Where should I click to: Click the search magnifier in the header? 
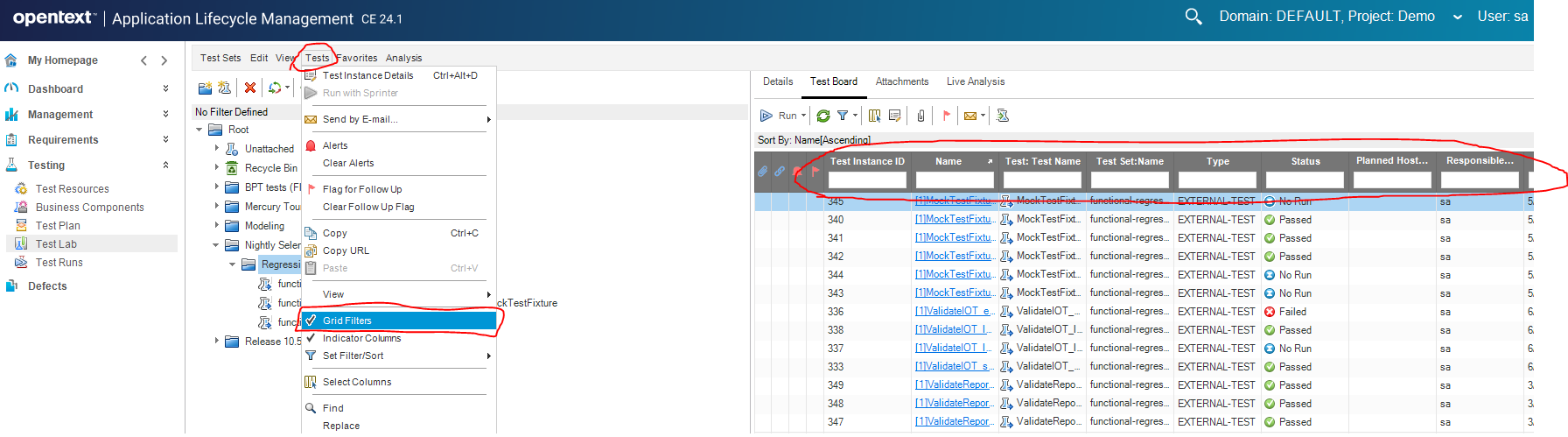1193,17
